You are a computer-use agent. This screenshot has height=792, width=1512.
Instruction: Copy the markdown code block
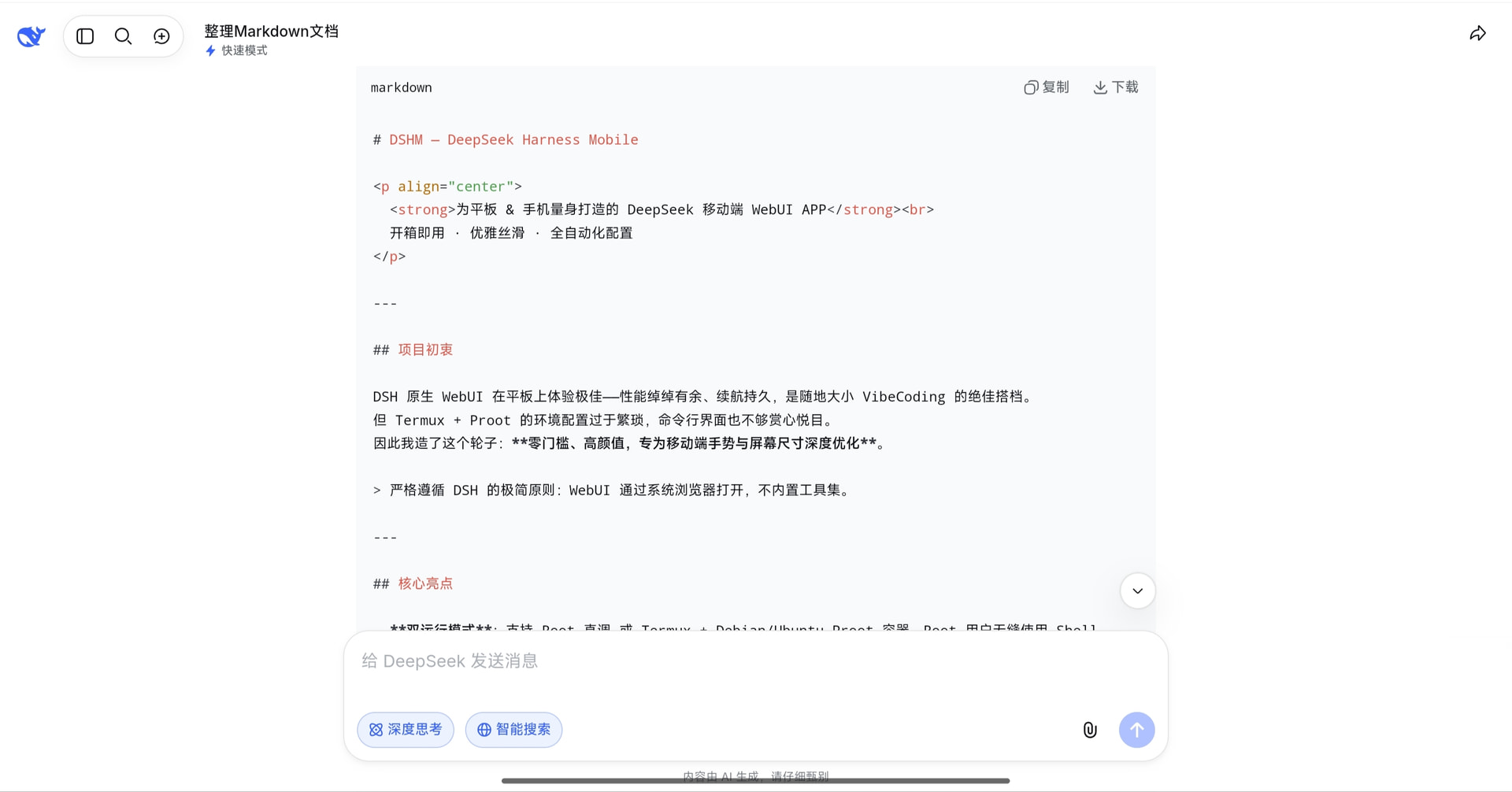[x=1047, y=87]
